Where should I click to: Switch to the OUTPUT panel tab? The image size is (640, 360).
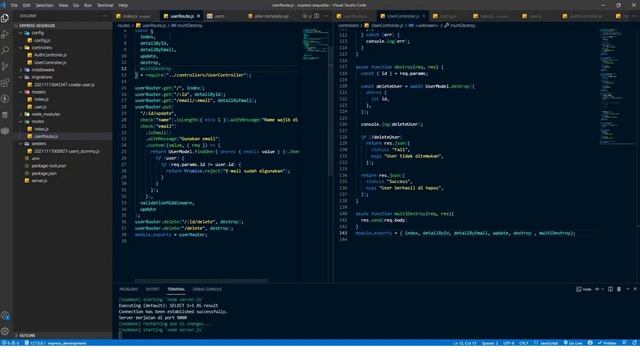click(x=153, y=289)
